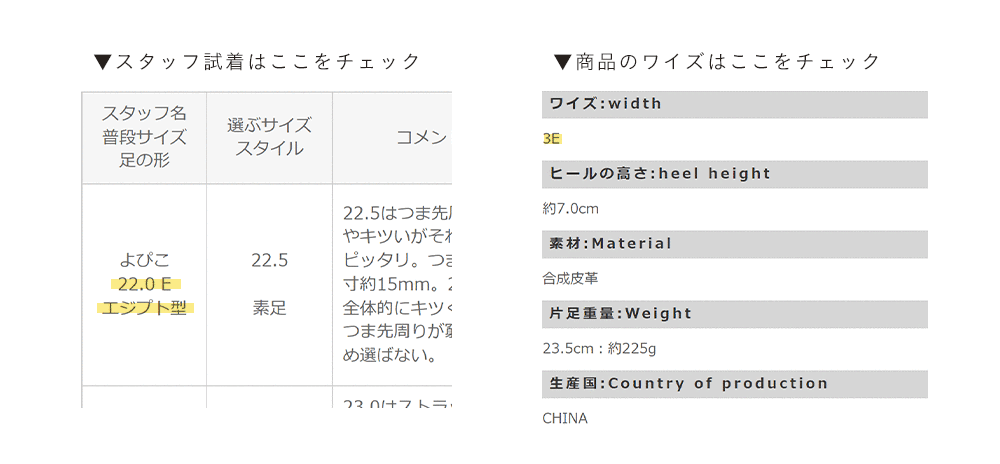Click the chosen size 22.5 cell
The image size is (1000, 464).
tap(269, 260)
